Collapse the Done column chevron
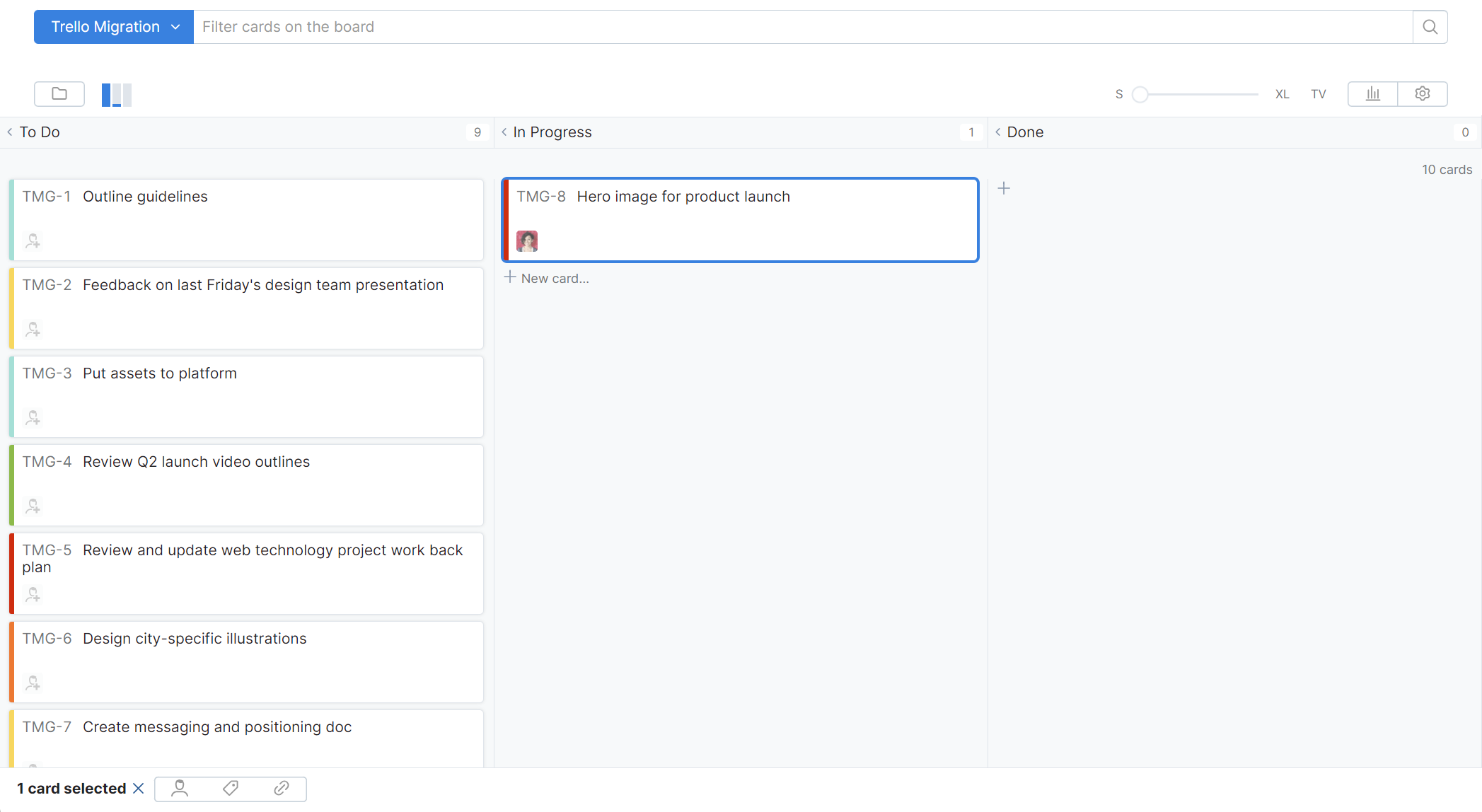1482x812 pixels. pyautogui.click(x=997, y=132)
